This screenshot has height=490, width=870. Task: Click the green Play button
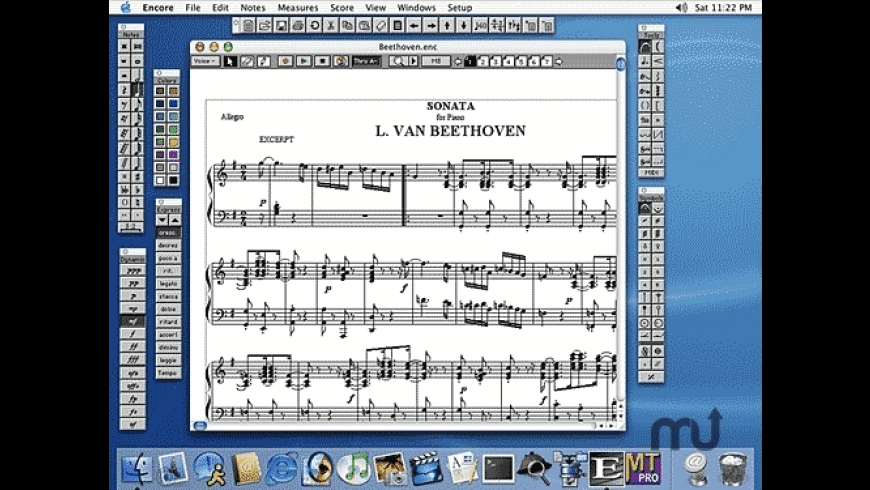[304, 62]
